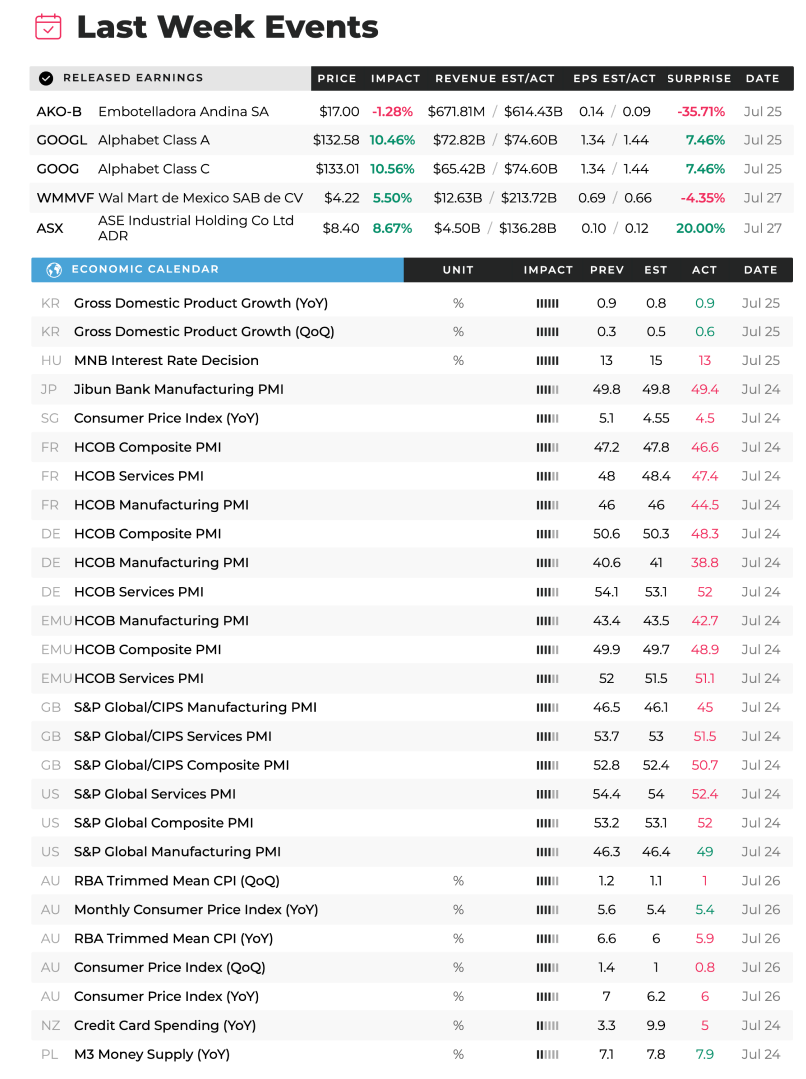Click the PREV column header
This screenshot has height=1079, width=806.
pyautogui.click(x=606, y=270)
